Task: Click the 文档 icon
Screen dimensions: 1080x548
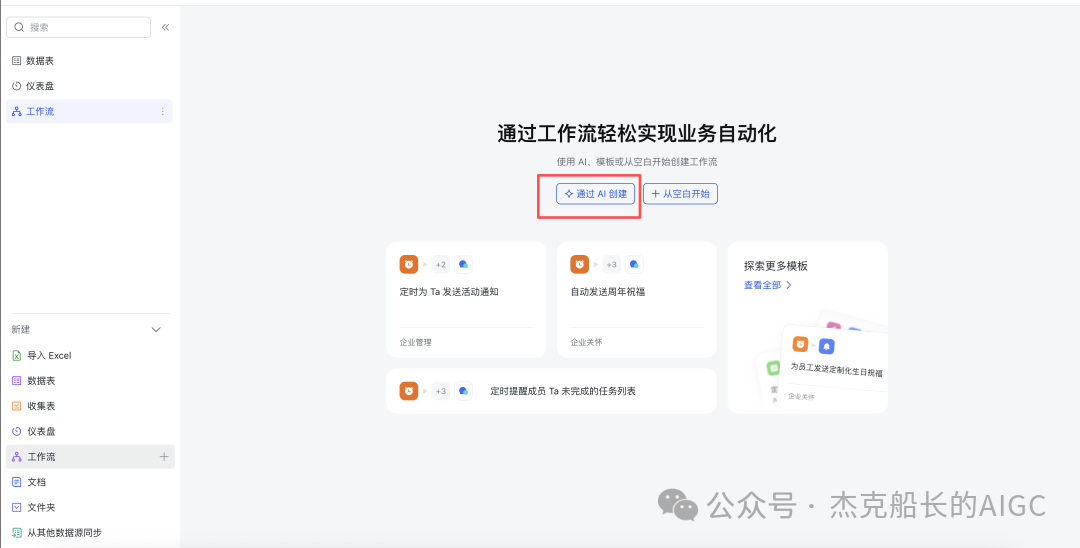Action: [x=17, y=482]
